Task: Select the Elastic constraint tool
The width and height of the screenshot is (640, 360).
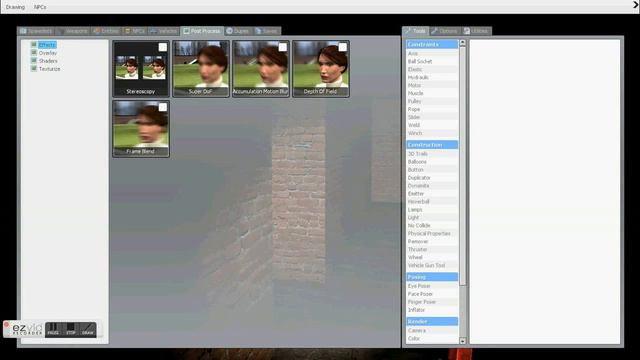Action: pyautogui.click(x=432, y=69)
